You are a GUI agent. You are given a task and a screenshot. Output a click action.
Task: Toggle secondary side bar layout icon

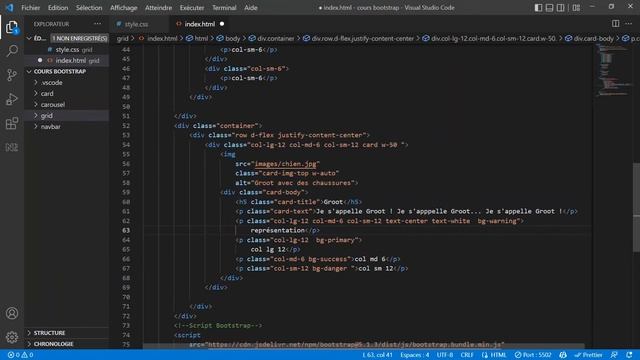(561, 7)
